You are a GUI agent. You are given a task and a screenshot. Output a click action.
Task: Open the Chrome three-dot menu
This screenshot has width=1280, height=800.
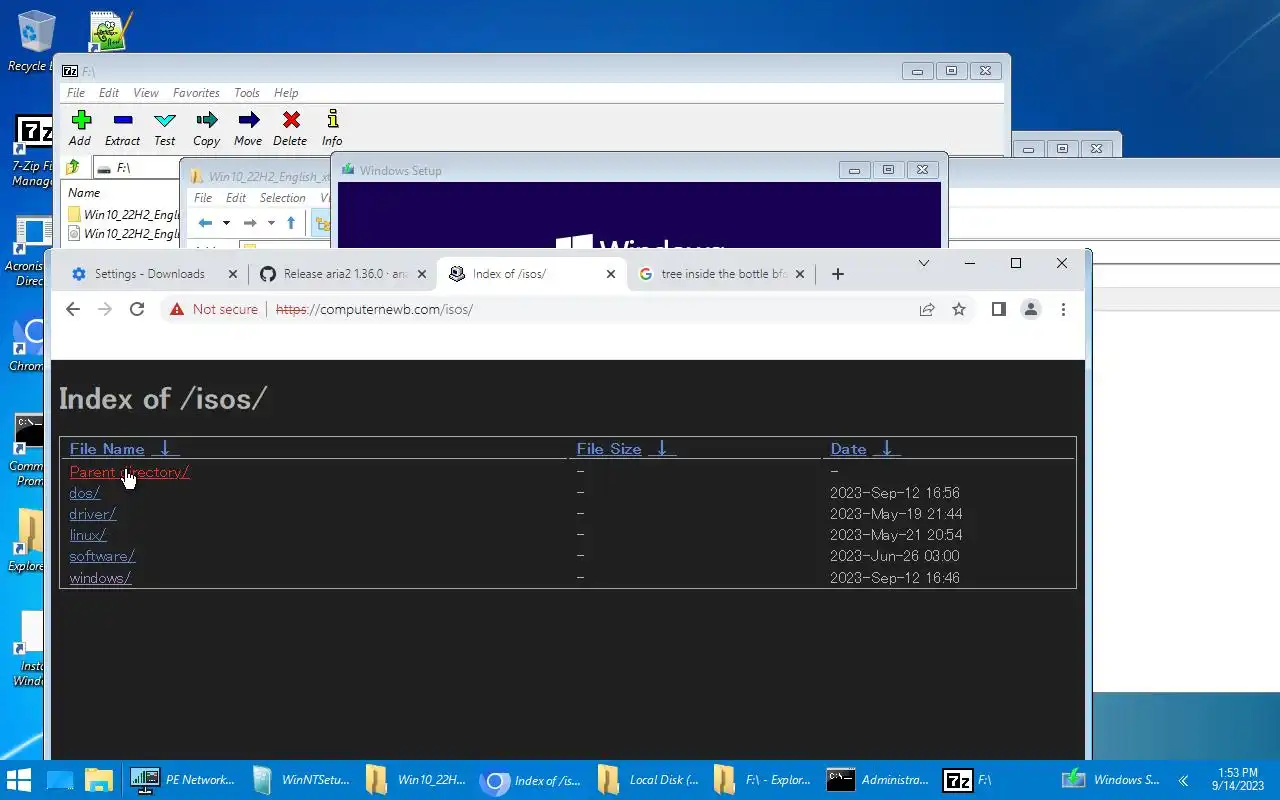tap(1063, 309)
